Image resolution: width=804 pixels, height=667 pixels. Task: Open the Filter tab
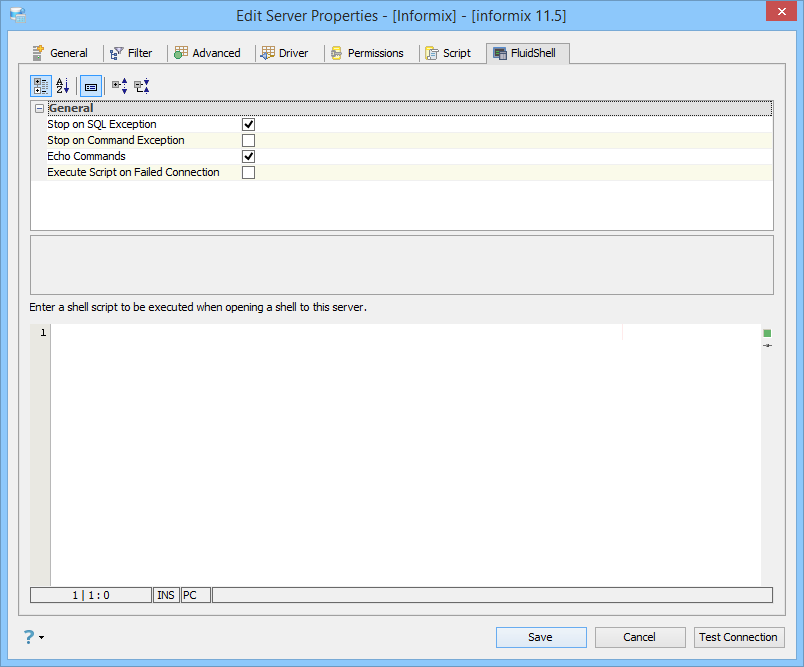(131, 53)
